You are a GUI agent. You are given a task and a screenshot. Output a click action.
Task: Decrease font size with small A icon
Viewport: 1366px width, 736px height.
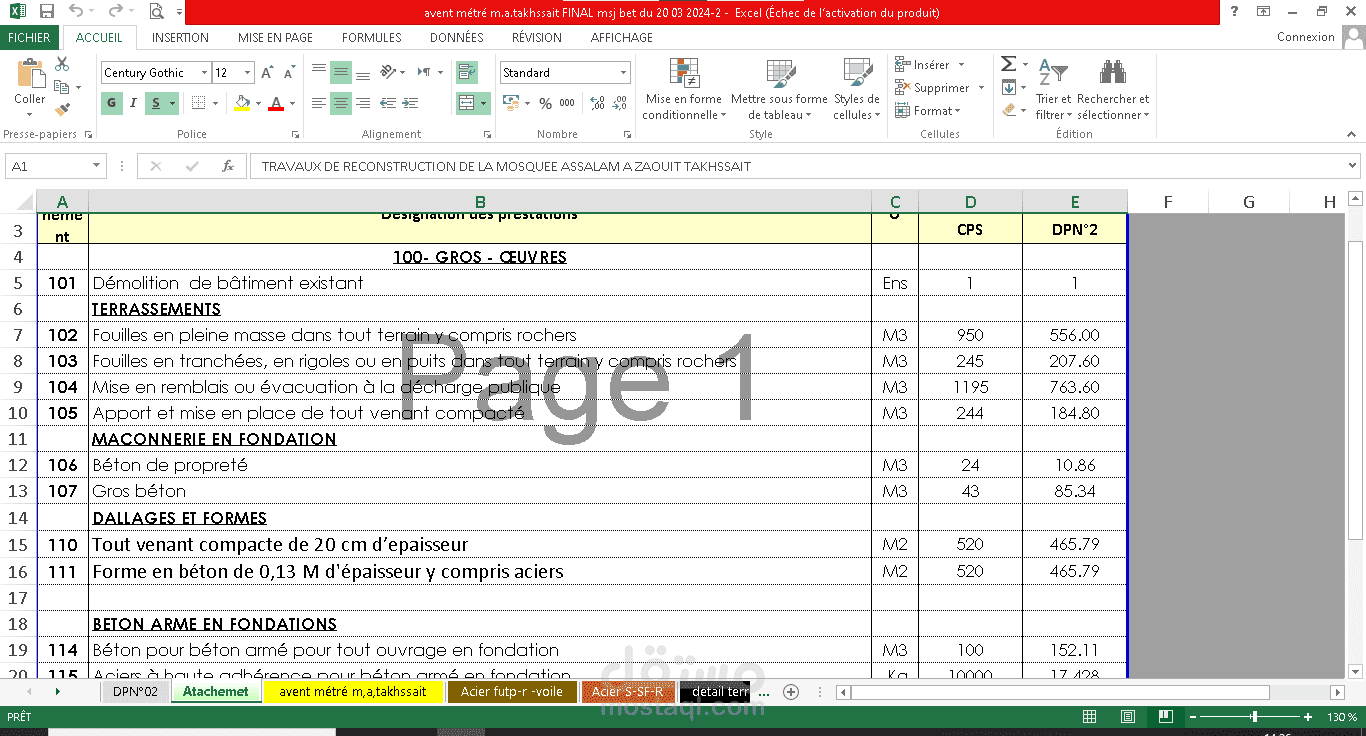pyautogui.click(x=287, y=73)
